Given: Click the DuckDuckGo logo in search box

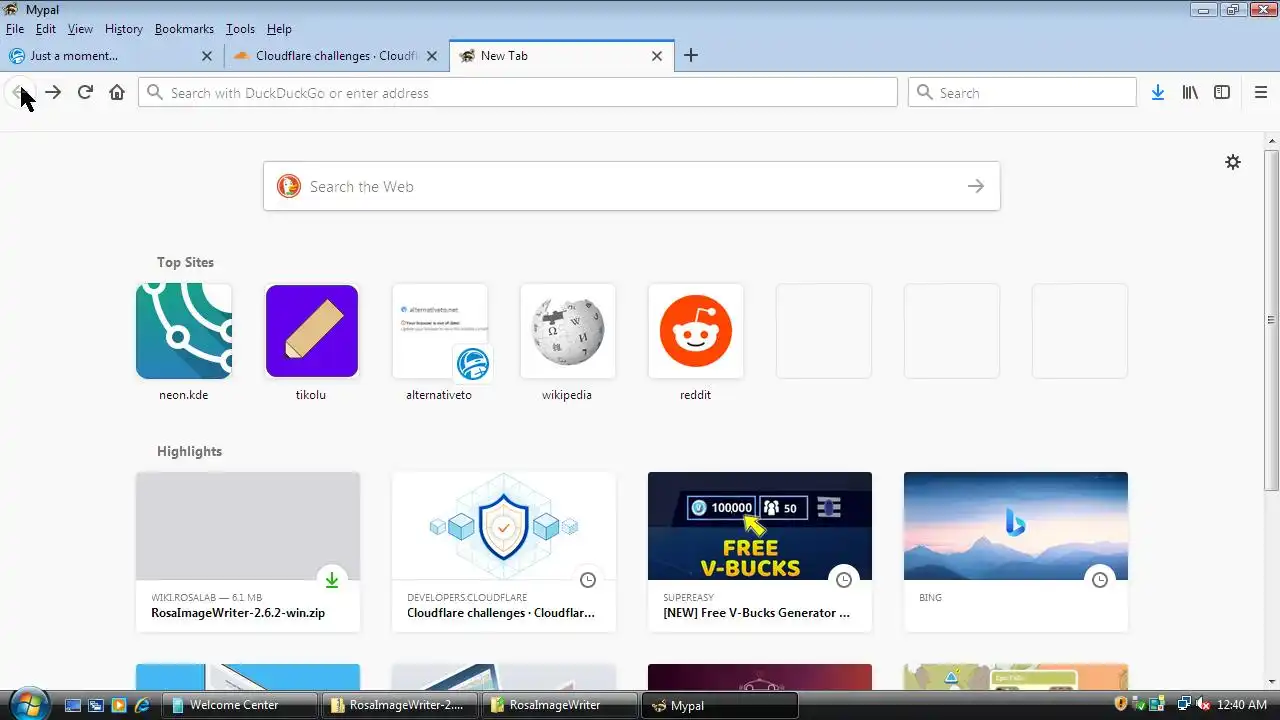Looking at the screenshot, I should point(289,186).
